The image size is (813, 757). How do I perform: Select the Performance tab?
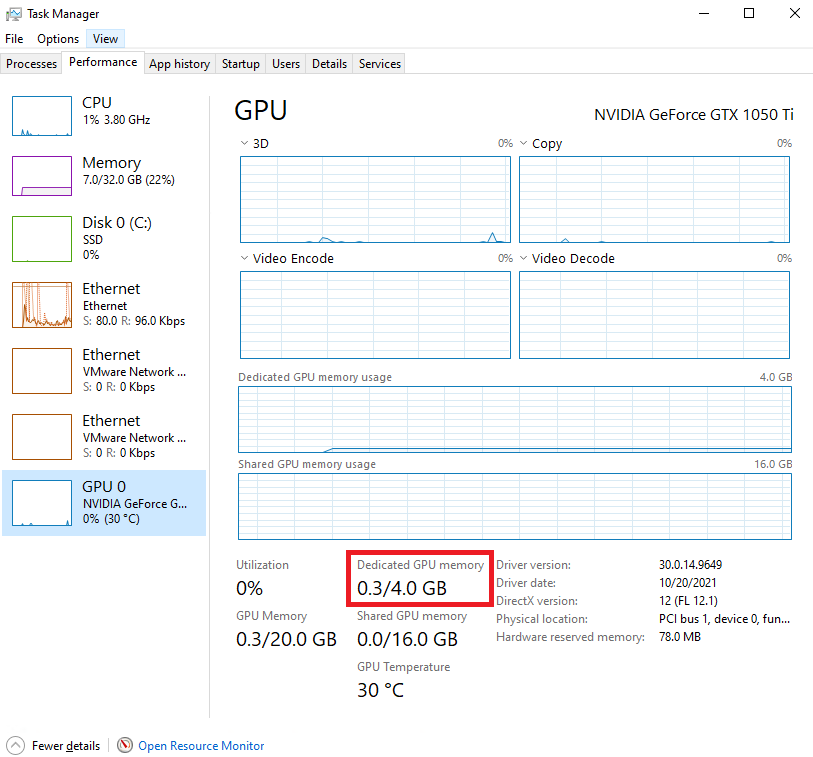pos(103,62)
